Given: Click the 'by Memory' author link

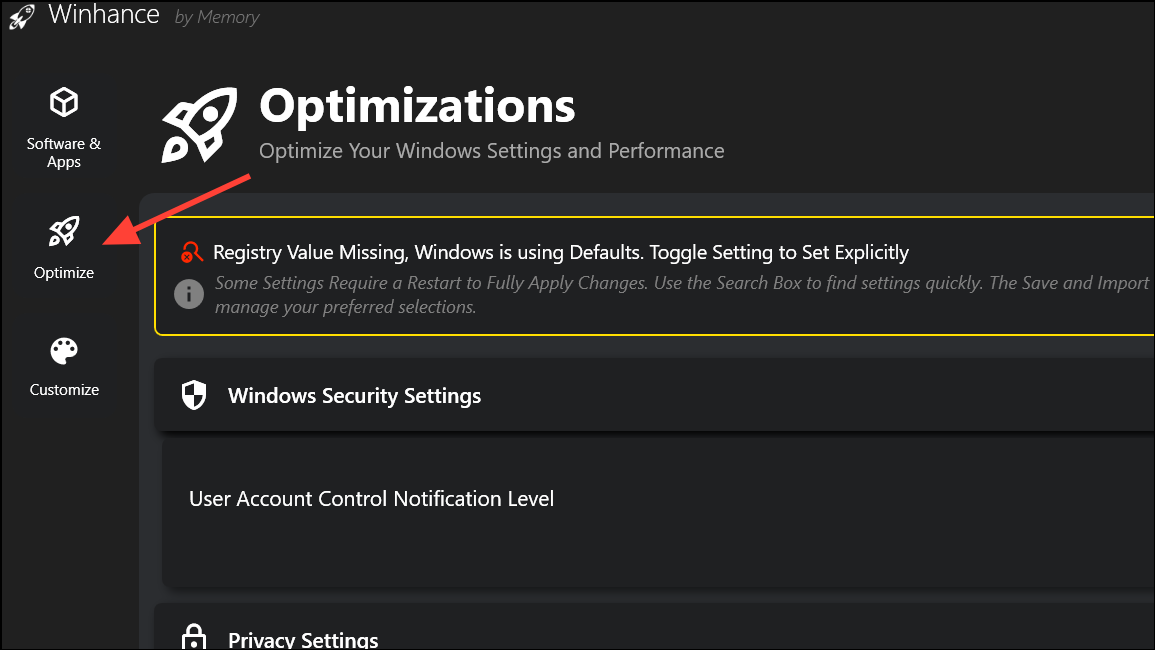Looking at the screenshot, I should 216,17.
